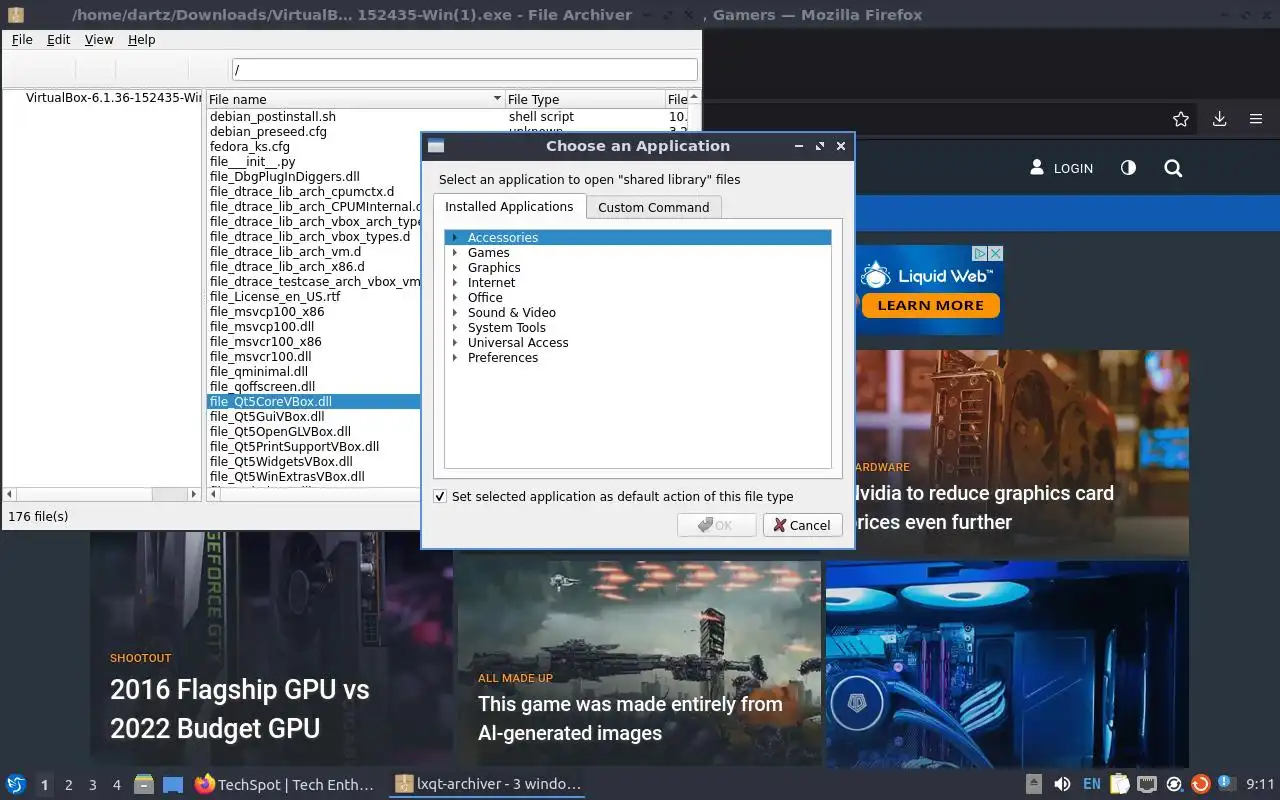Toggle TechSpot dark/light contrast mode

1128,168
